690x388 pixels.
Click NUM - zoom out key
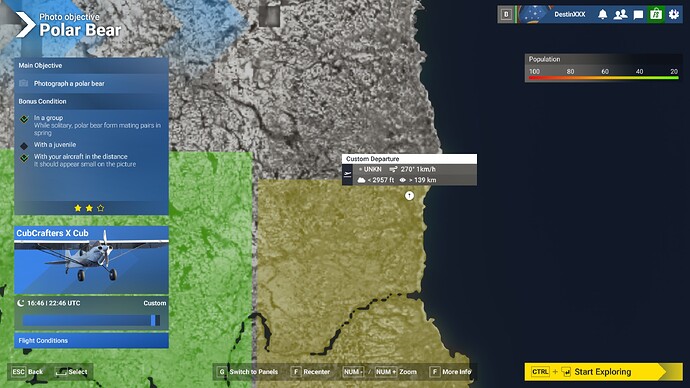[353, 372]
